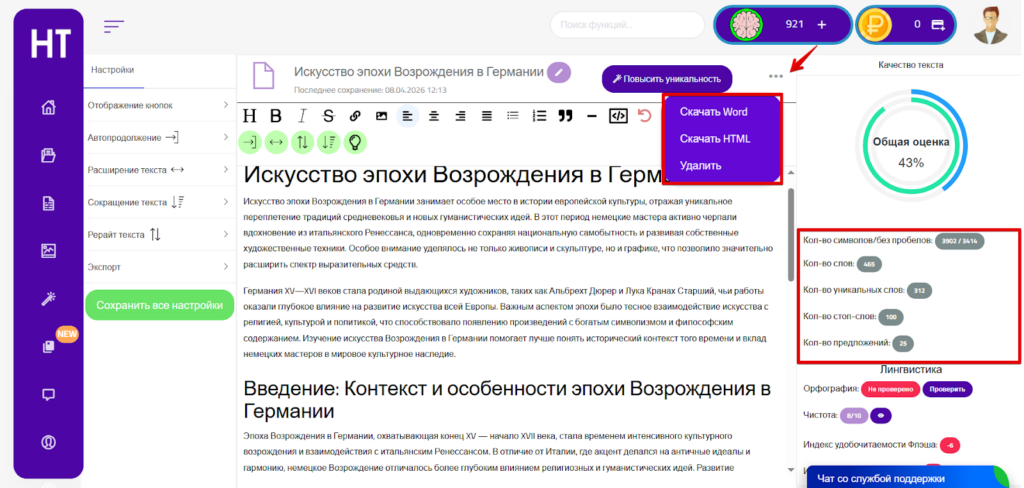
Task: Click the 465 word count badge
Action: [870, 265]
